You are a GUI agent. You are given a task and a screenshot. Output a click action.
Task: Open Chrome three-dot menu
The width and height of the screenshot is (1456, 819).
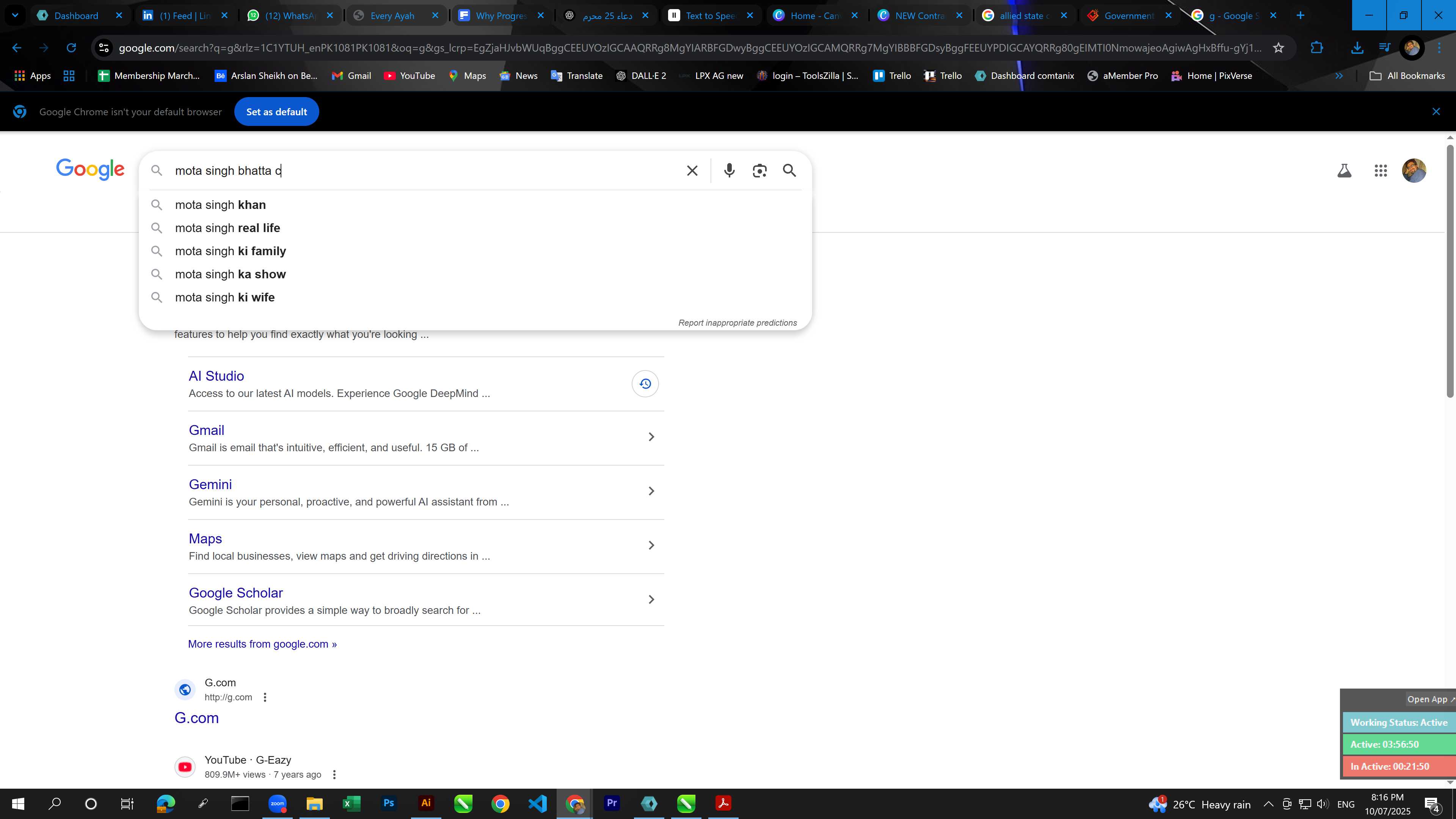click(x=1440, y=48)
